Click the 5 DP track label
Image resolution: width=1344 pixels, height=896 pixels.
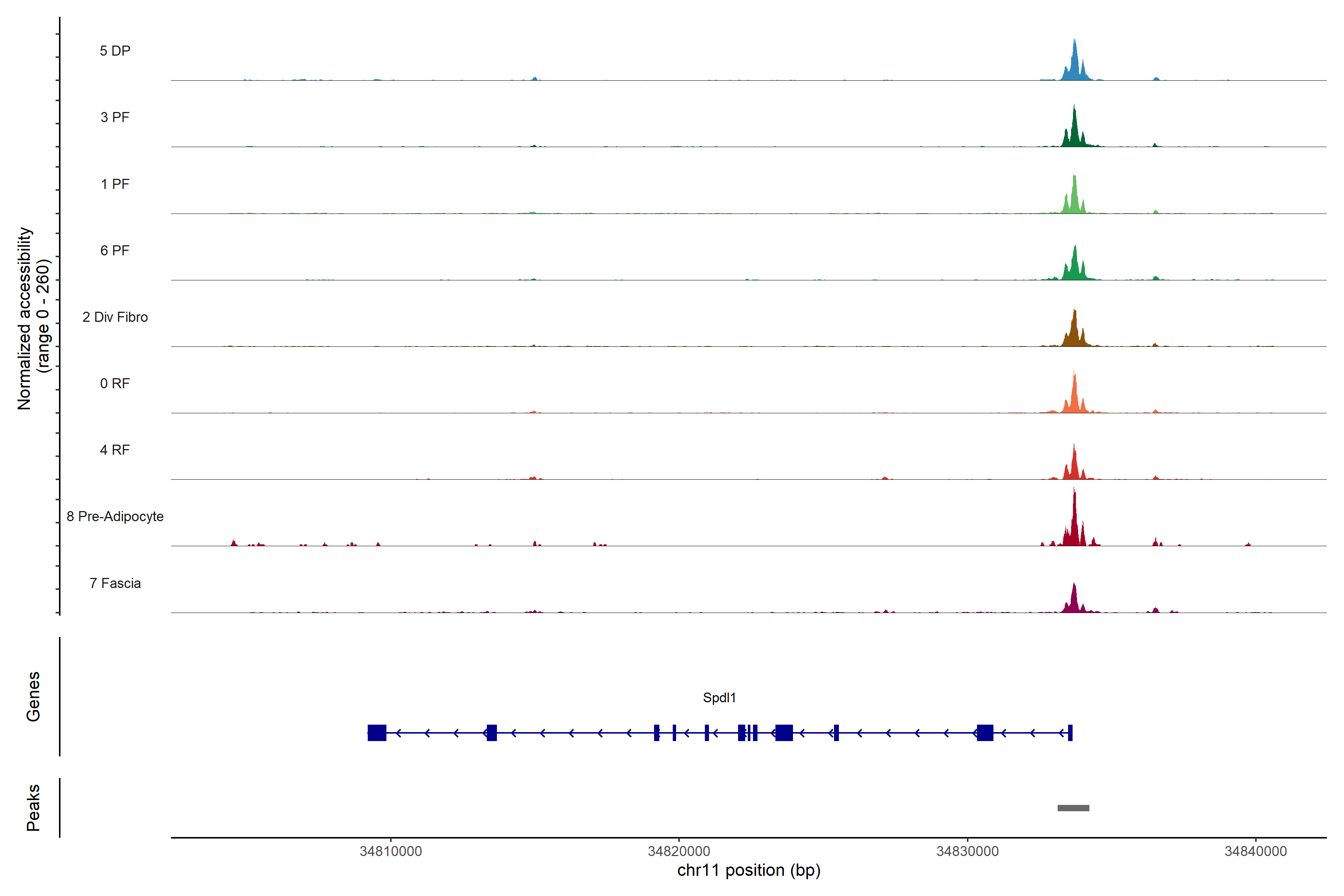pyautogui.click(x=115, y=51)
